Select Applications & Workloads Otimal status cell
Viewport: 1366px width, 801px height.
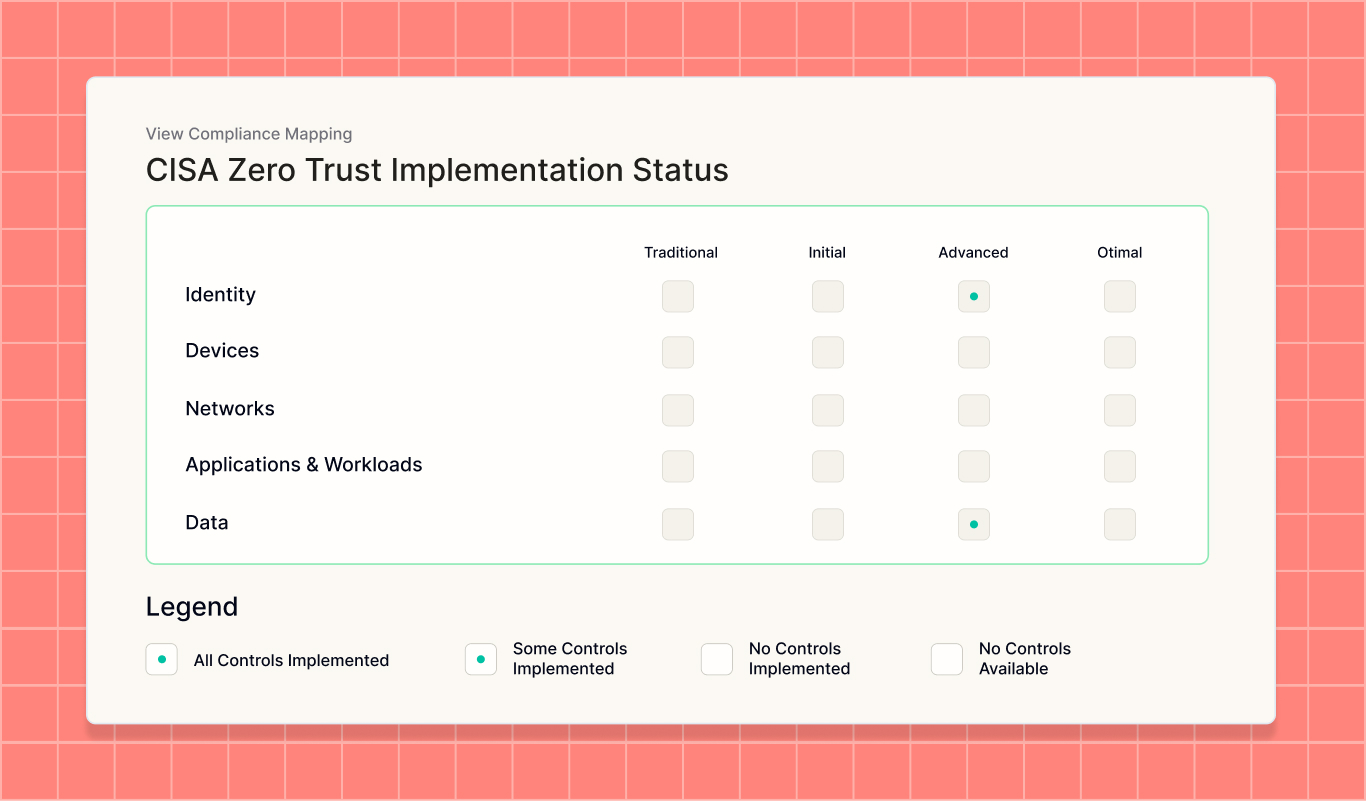[x=1120, y=466]
